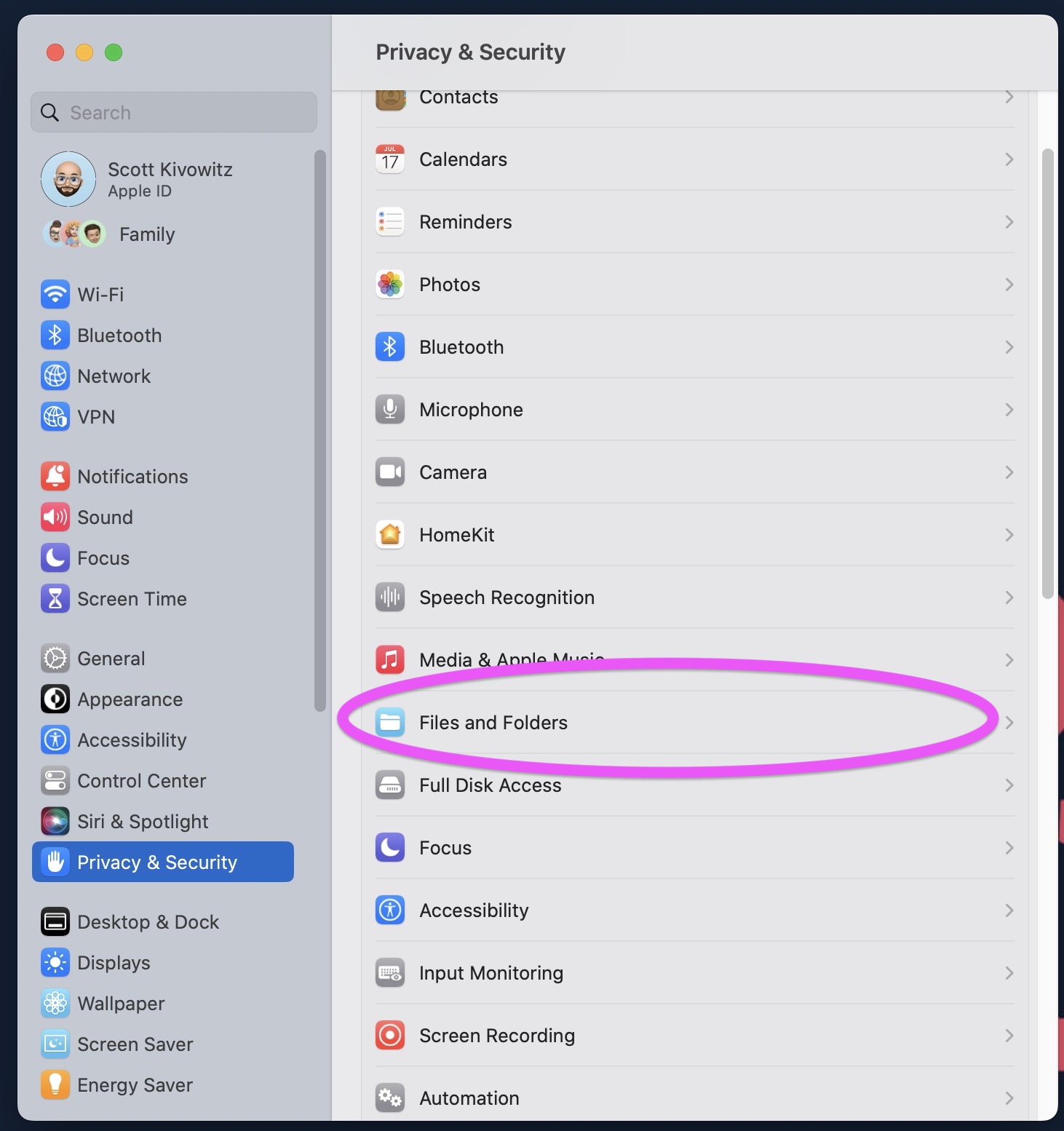Select the Camera privacy icon
Viewport: 1064px width, 1131px height.
(x=390, y=472)
